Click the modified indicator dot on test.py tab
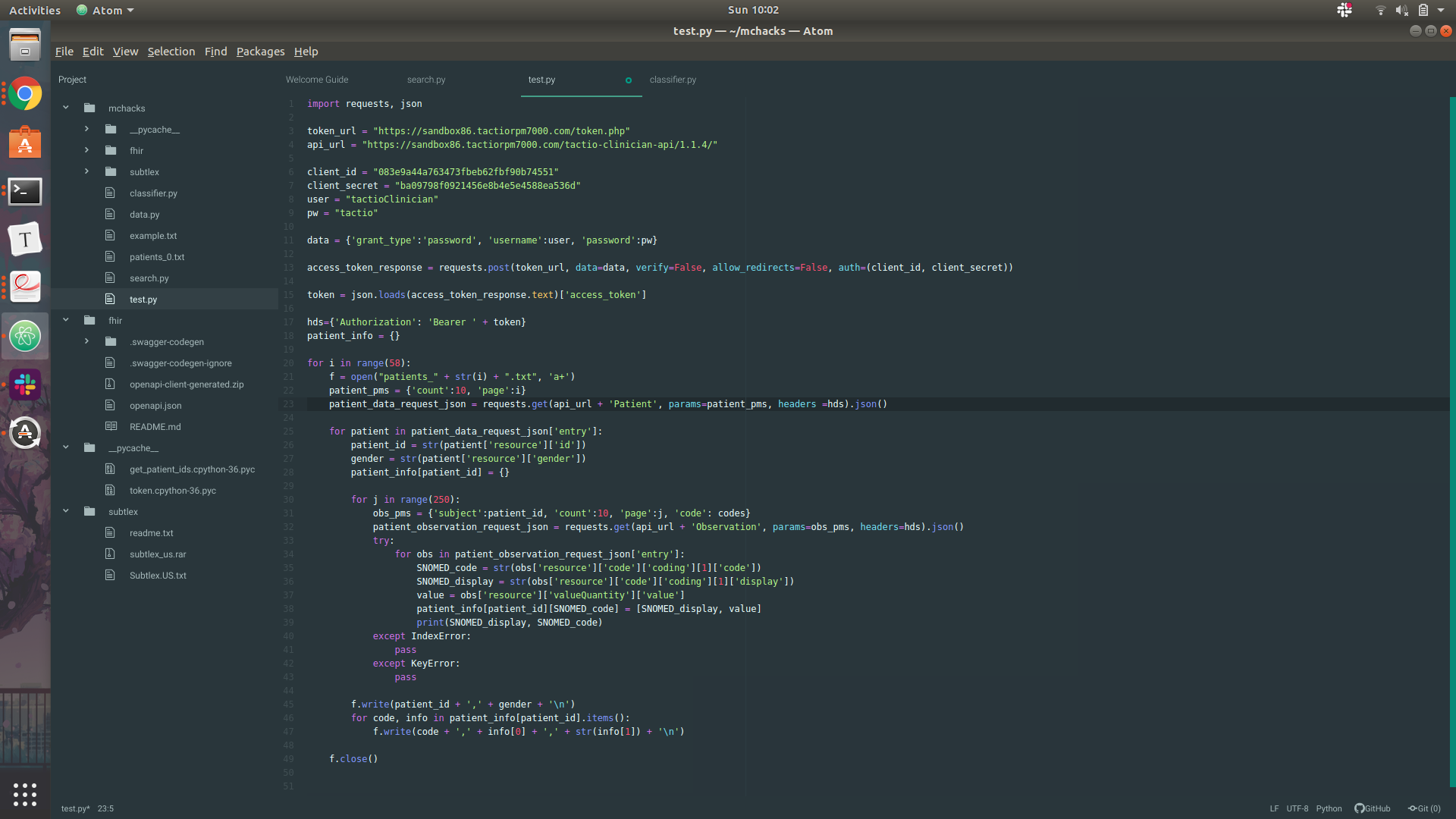 (628, 80)
